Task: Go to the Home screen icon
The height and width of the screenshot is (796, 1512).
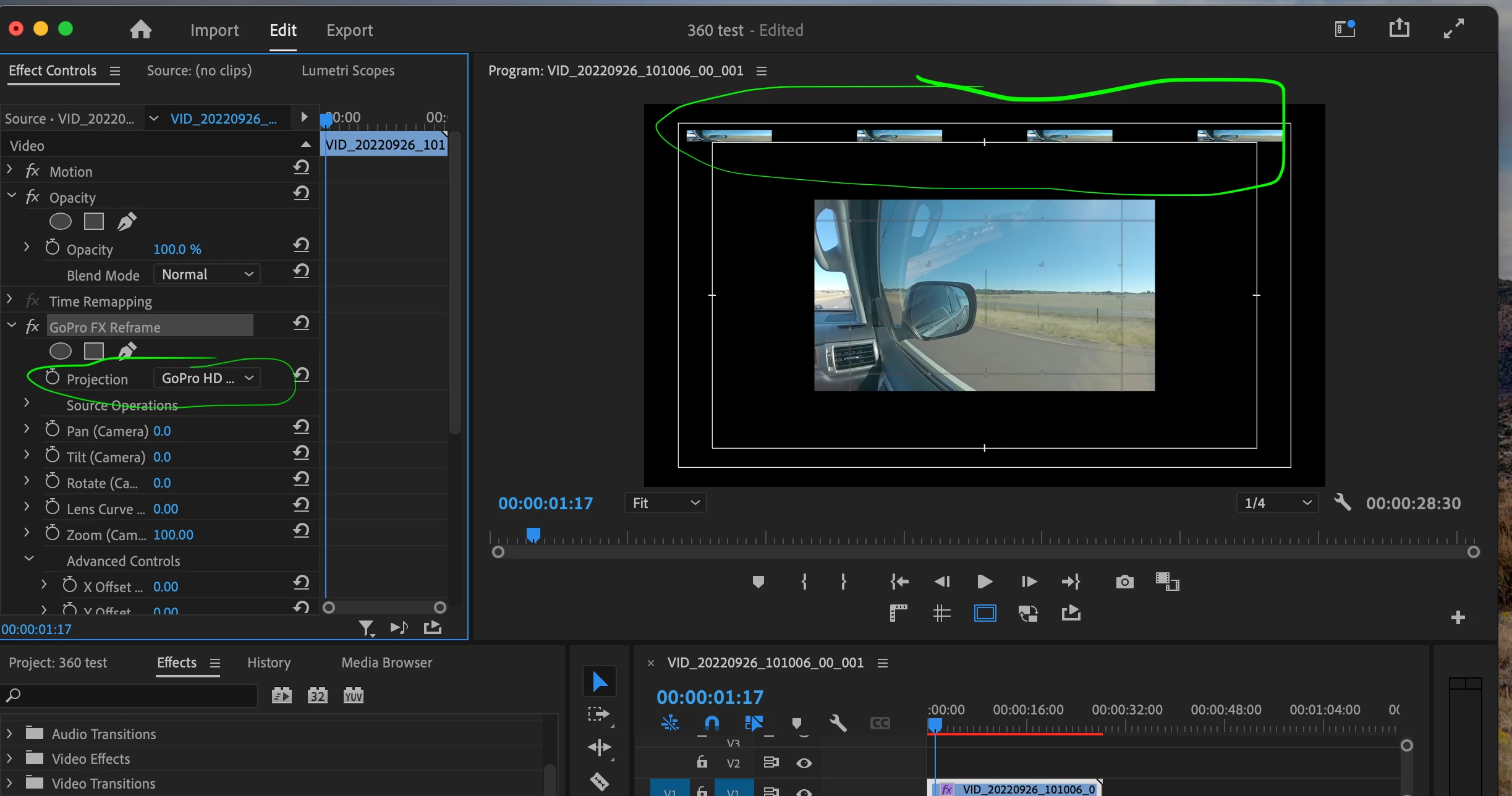Action: [x=141, y=30]
